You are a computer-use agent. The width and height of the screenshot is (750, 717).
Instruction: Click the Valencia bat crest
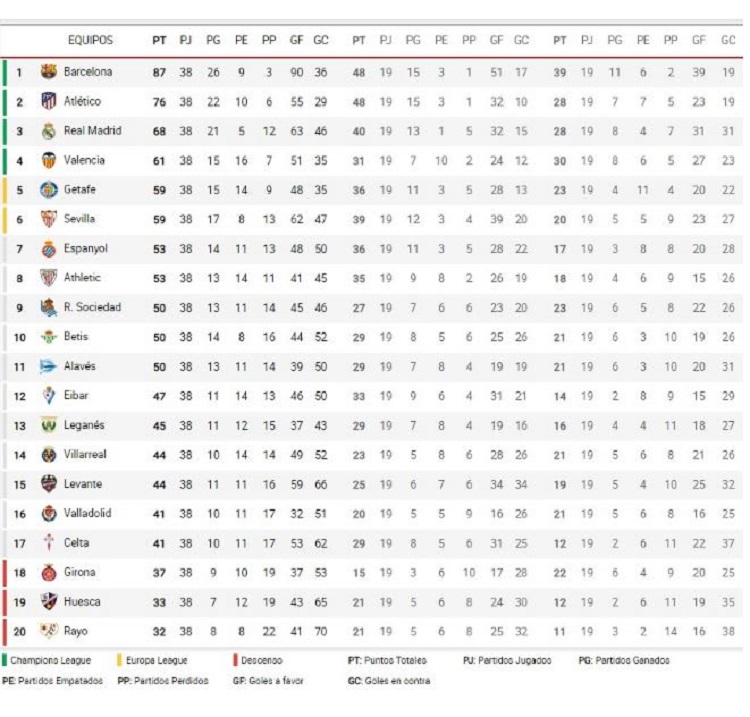(x=48, y=160)
